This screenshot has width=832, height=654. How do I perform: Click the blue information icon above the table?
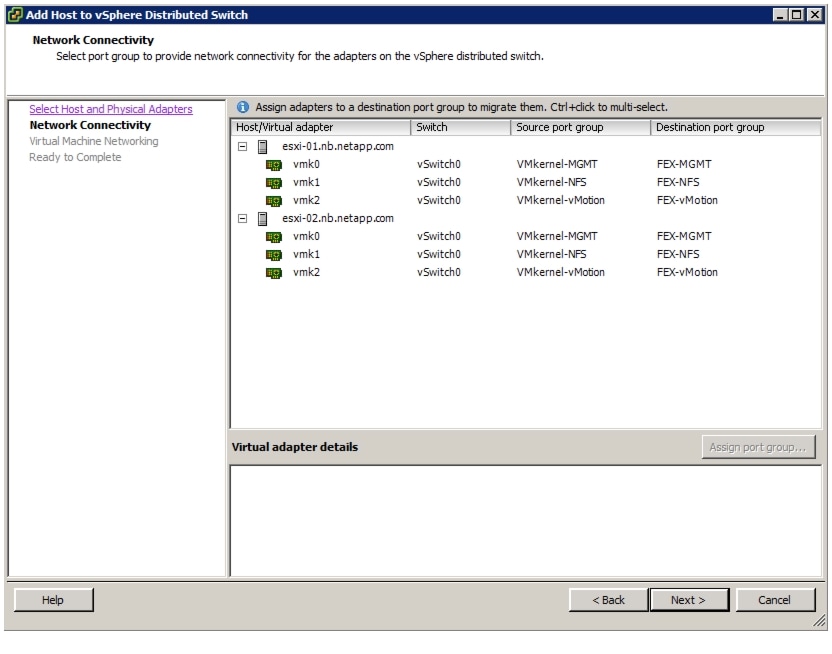tap(242, 107)
